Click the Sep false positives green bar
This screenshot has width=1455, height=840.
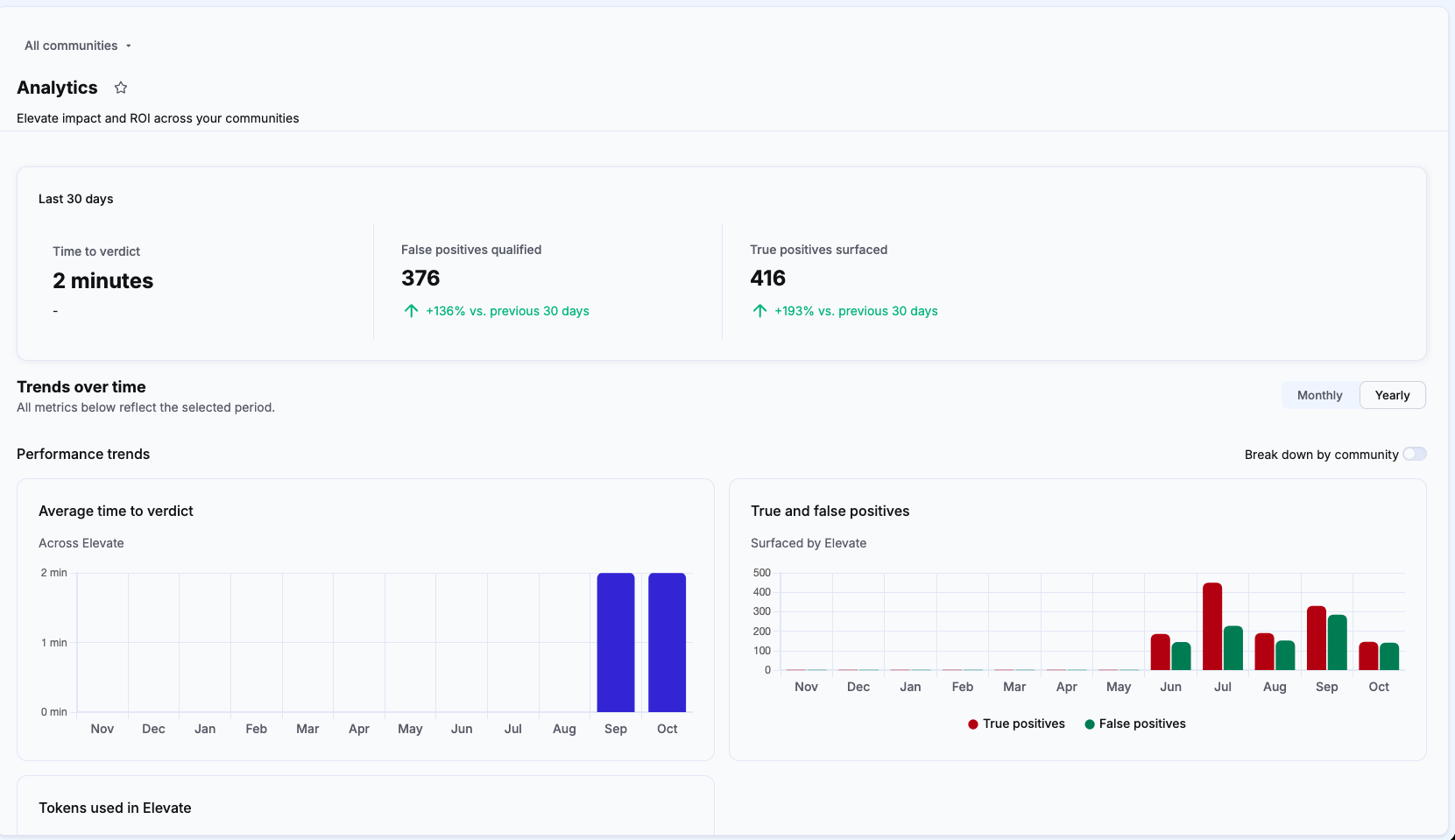(1338, 642)
